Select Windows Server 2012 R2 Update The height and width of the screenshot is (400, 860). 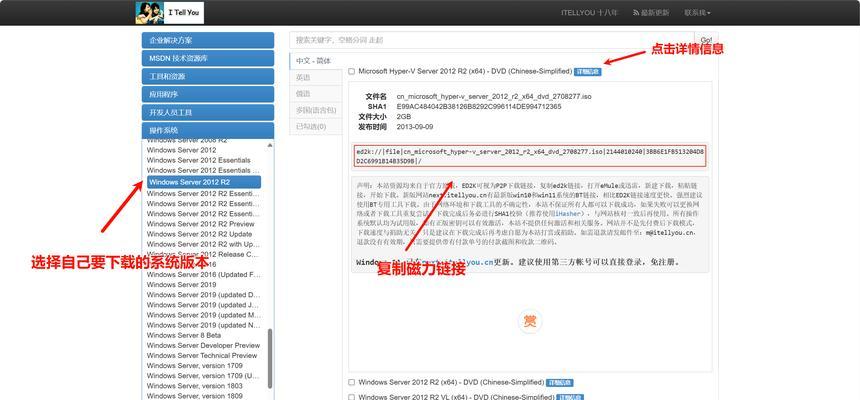tap(200, 234)
